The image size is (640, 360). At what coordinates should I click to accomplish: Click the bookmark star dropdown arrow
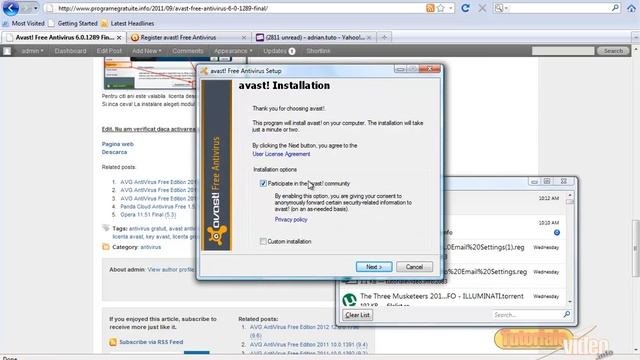point(451,8)
